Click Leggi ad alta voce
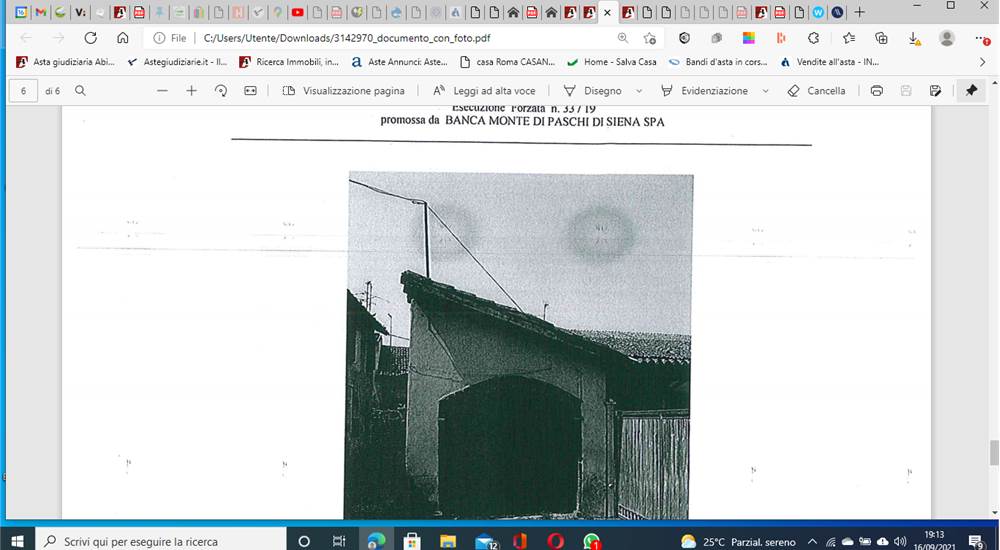The width and height of the screenshot is (1000, 550). [x=484, y=91]
